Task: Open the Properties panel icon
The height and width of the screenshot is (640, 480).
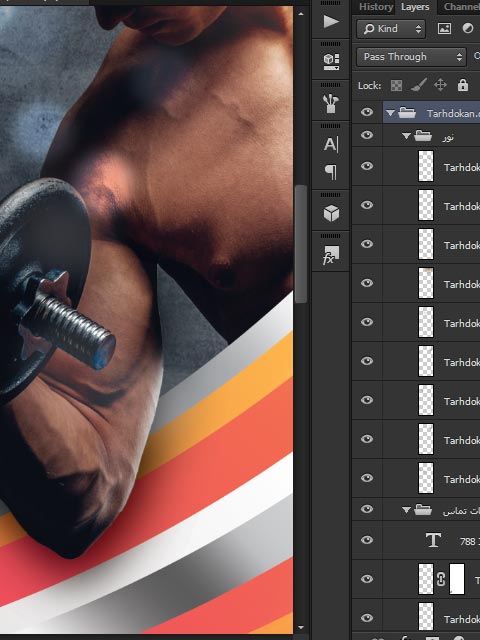Action: (331, 62)
